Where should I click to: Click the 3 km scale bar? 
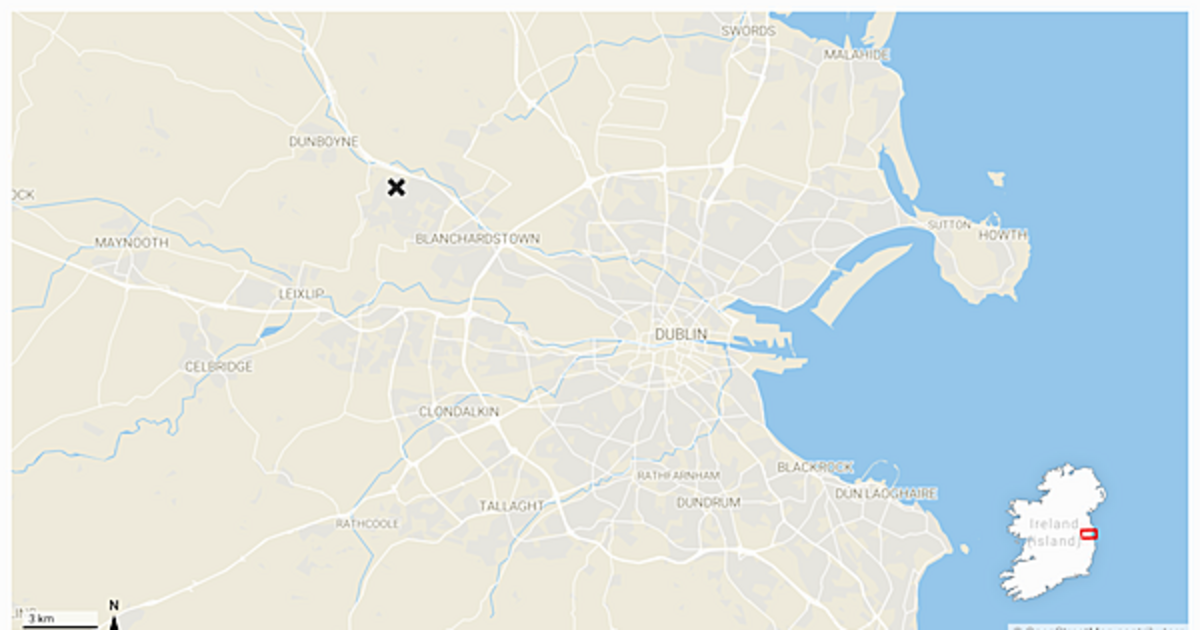[x=60, y=620]
